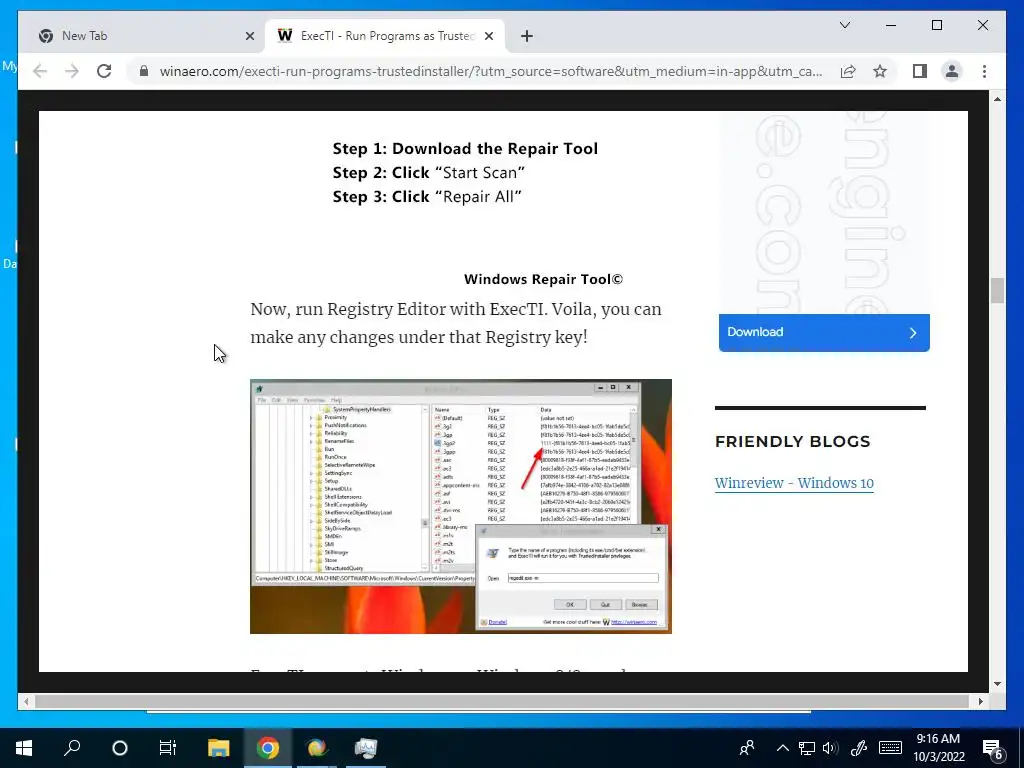Screen dimensions: 1024x768
Task: Share this page from address bar
Action: [x=848, y=71]
